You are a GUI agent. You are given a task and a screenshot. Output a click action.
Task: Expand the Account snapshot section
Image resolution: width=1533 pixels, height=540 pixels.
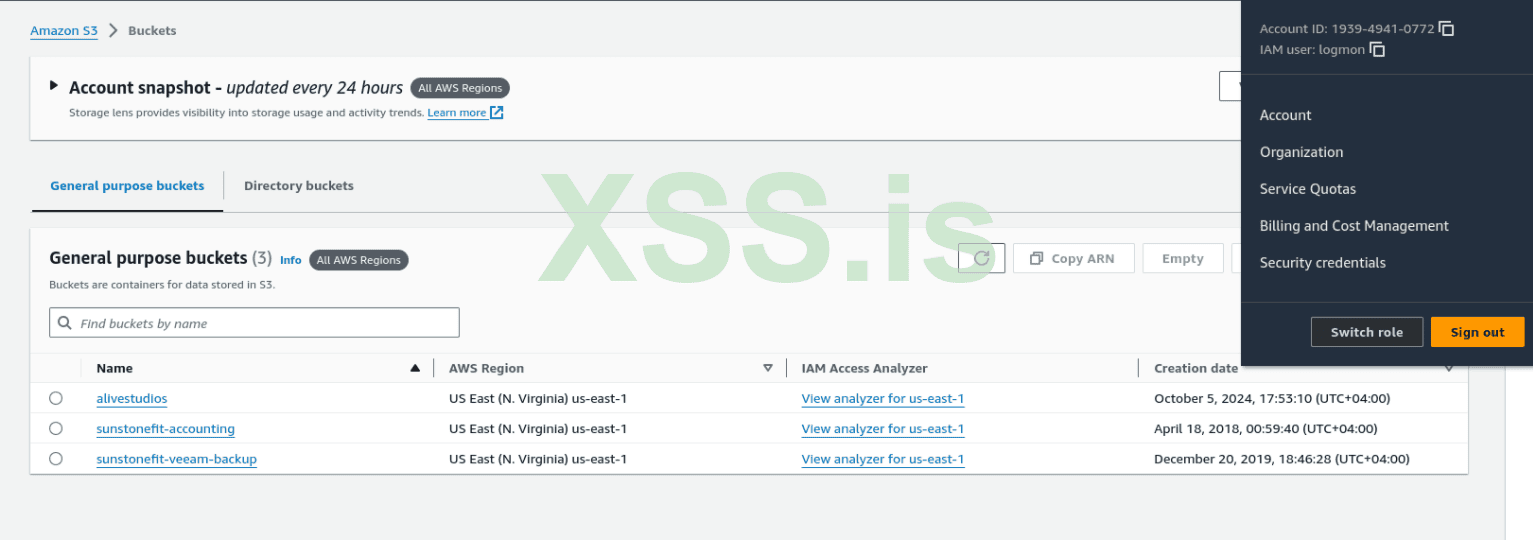(x=54, y=86)
